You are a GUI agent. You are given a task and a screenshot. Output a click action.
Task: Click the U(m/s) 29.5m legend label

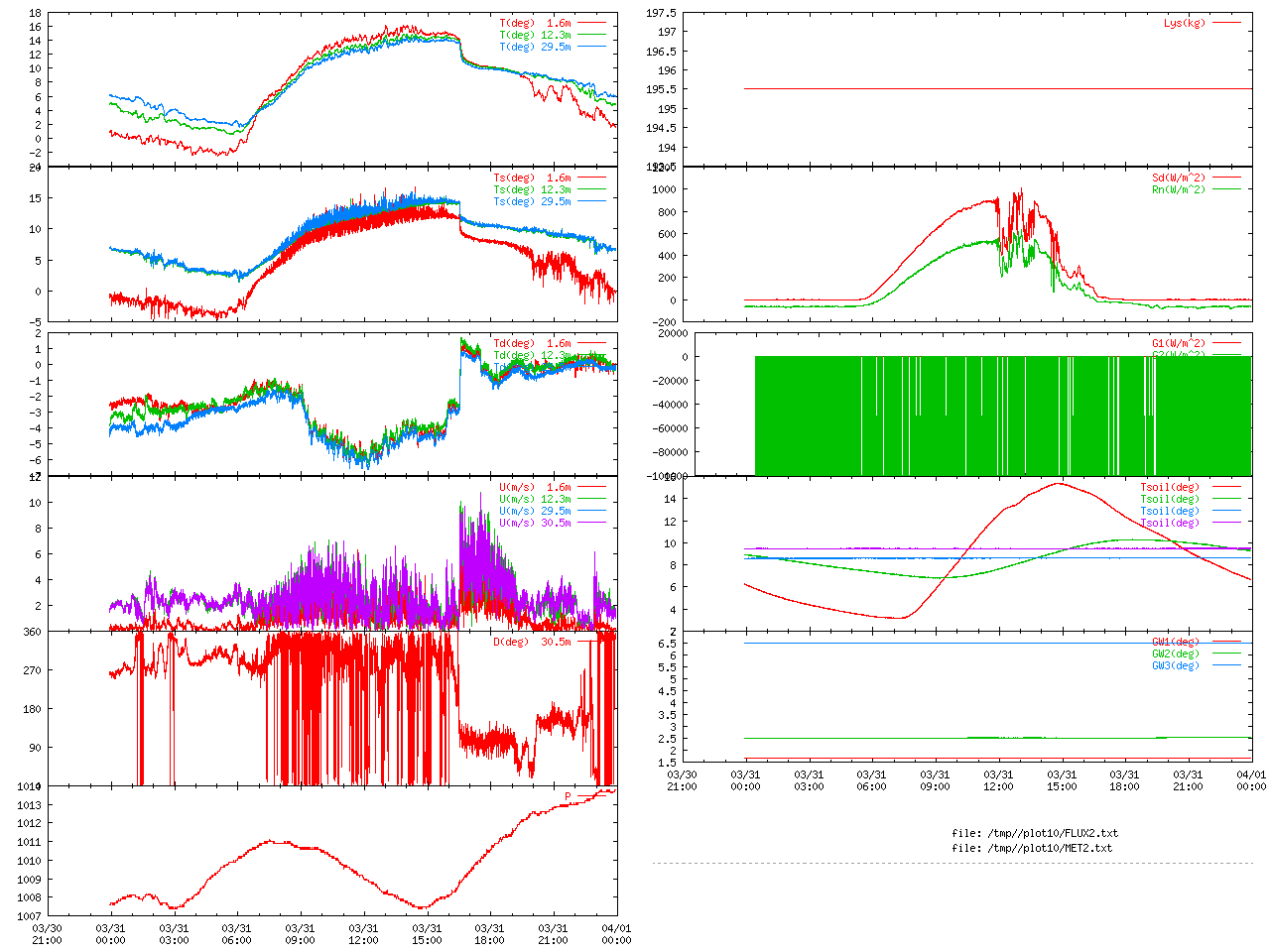coord(536,512)
